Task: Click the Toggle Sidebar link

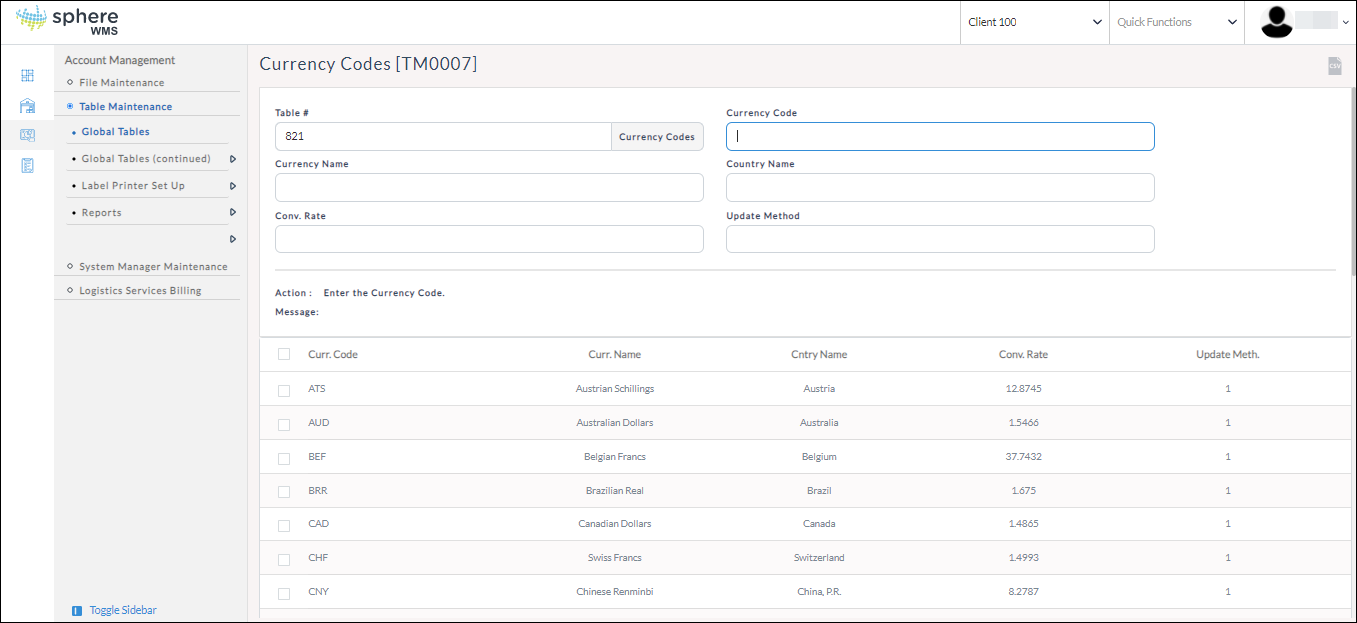Action: click(x=123, y=610)
